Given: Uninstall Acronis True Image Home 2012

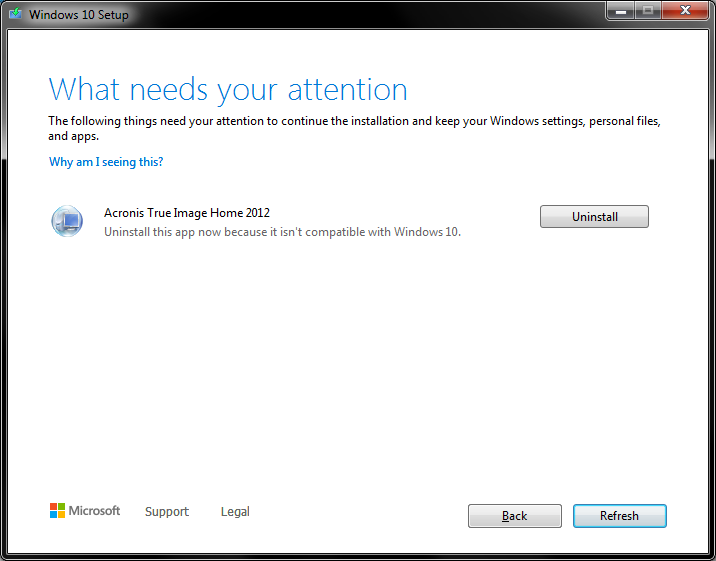Looking at the screenshot, I should point(594,216).
